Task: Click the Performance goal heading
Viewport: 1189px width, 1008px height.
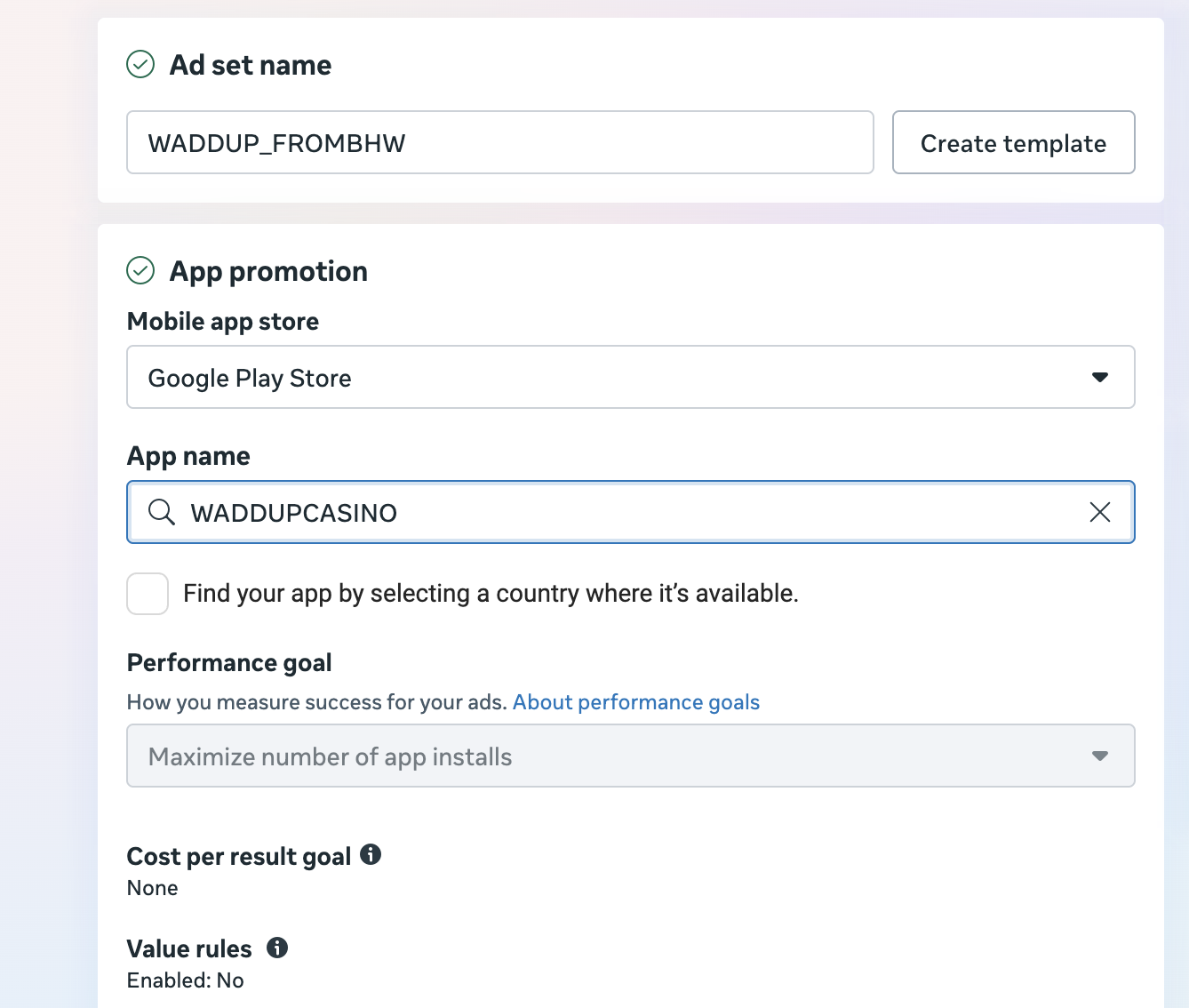Action: click(229, 663)
